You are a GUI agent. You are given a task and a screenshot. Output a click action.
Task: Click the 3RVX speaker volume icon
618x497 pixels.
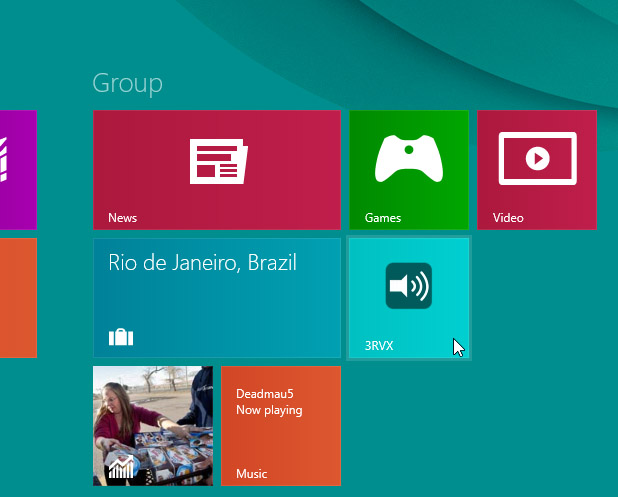(x=409, y=286)
